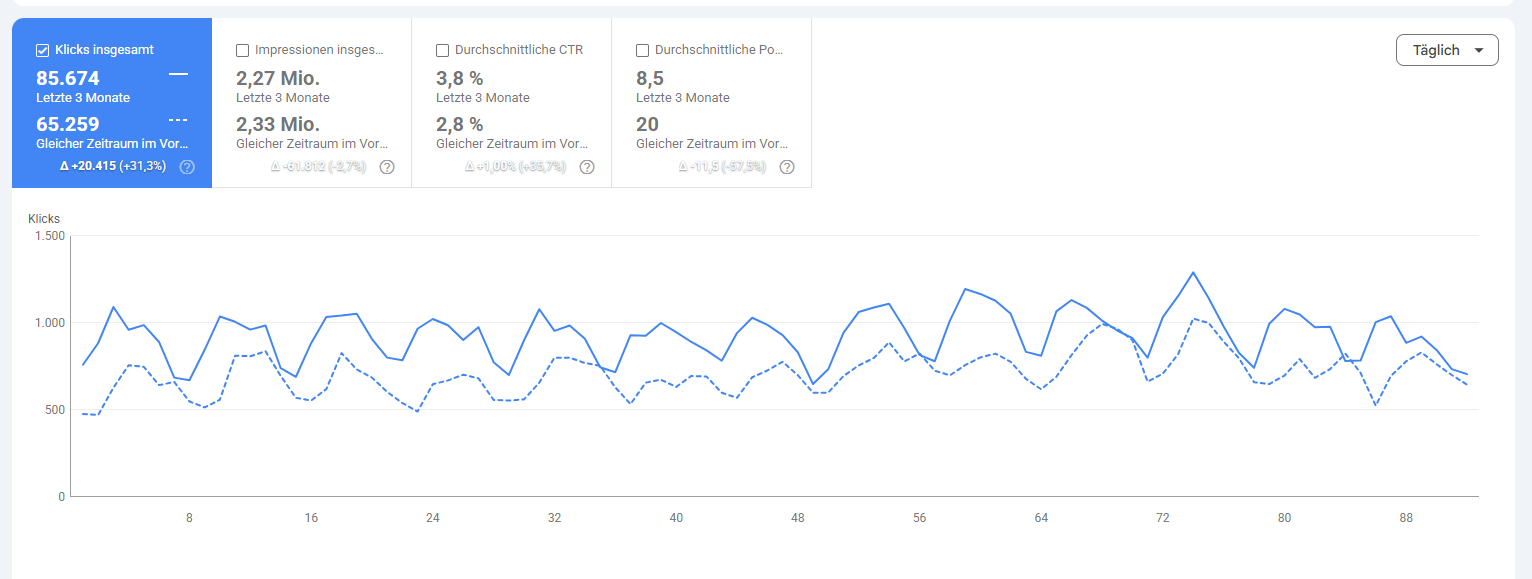Click Letzte 3 Monate label under 3,8 %
Screen dimensions: 1532x579
[x=483, y=98]
